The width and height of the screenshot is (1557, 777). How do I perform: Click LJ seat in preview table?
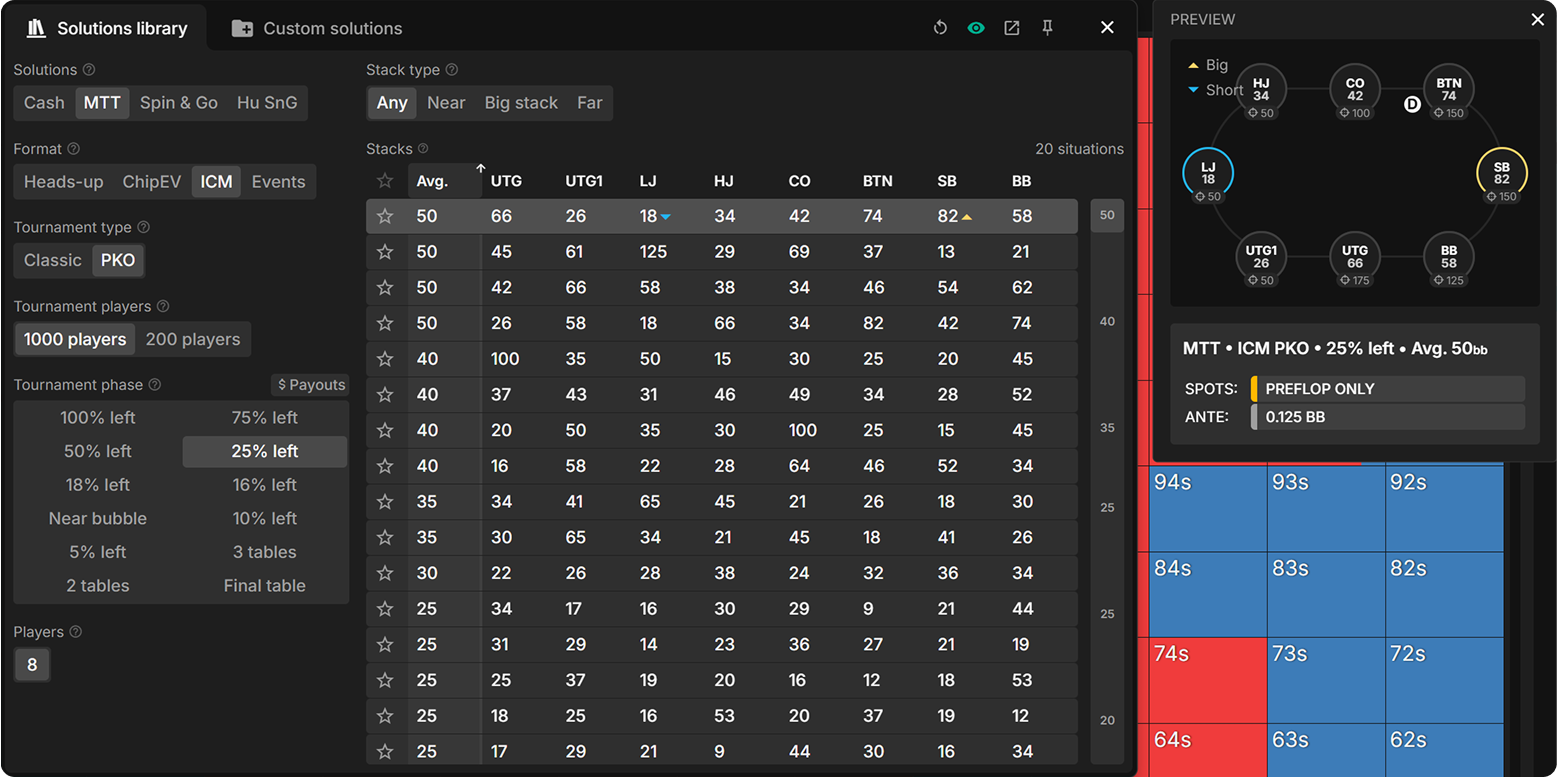(x=1208, y=173)
